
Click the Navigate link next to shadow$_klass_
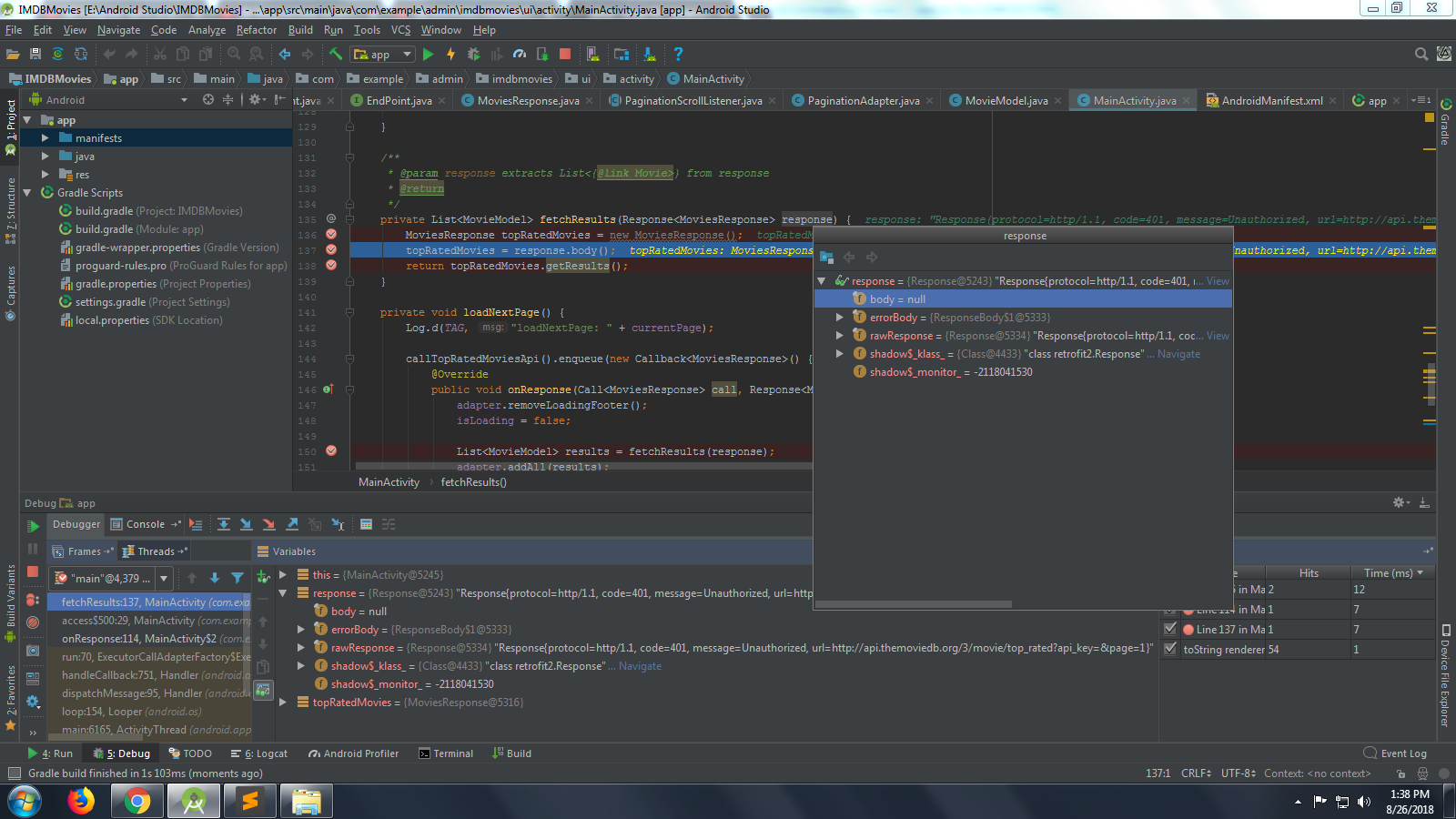pos(1178,354)
